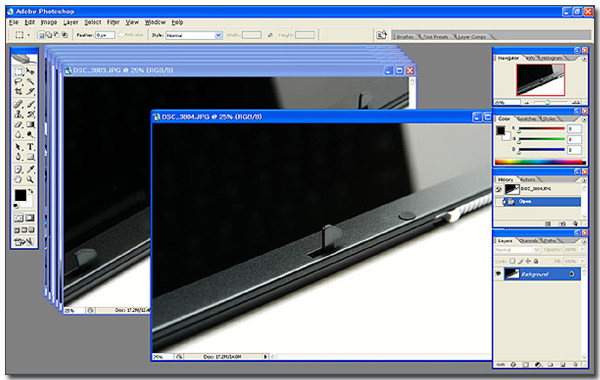Toggle visibility of the Background layer
600x380 pixels.
(499, 274)
